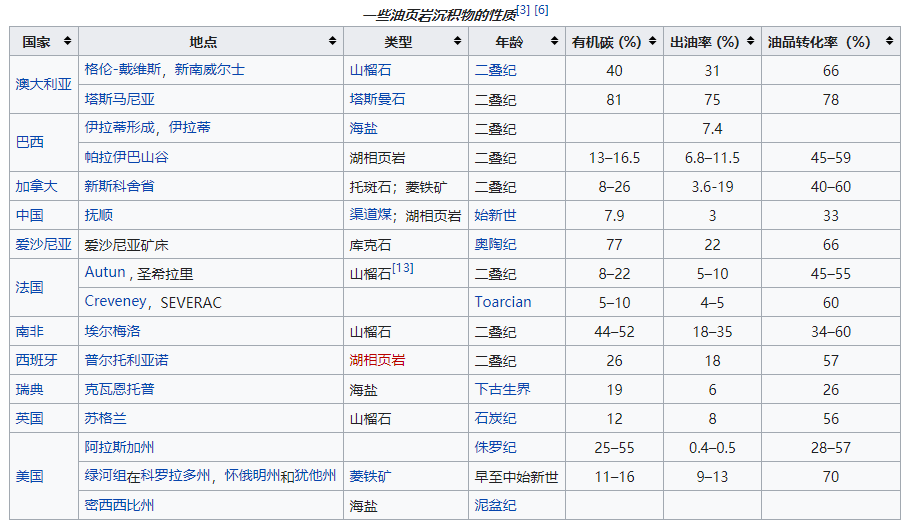
Task: Open citation reference [3] in caption
Action: 523,10
